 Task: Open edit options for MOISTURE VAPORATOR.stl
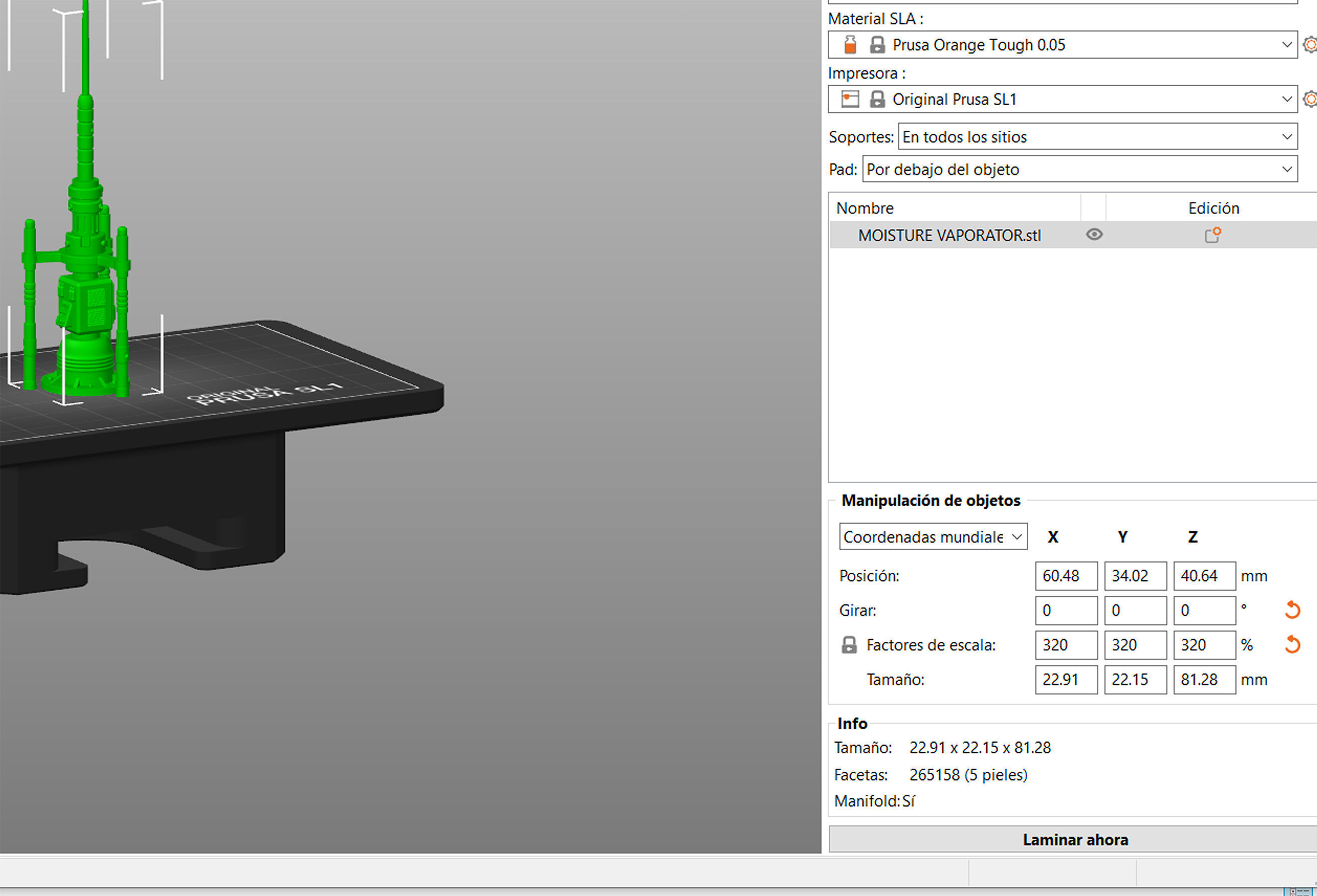pos(1213,235)
